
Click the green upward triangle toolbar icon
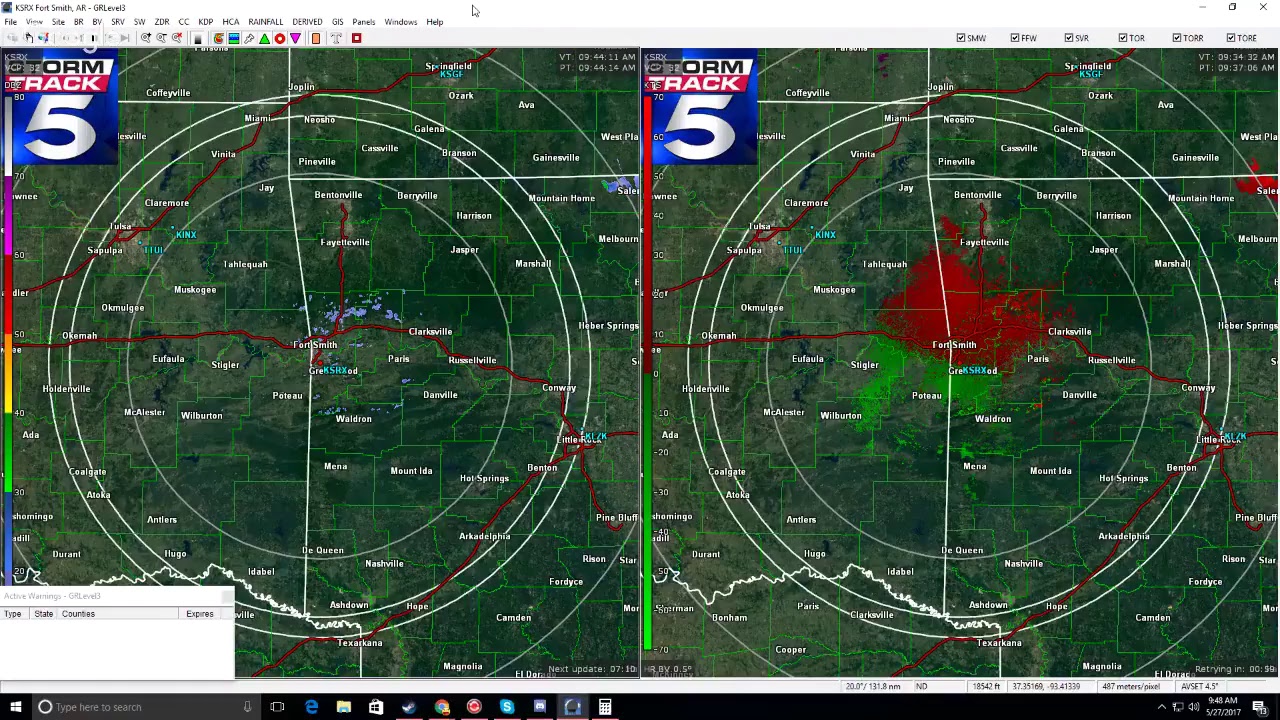pos(264,38)
